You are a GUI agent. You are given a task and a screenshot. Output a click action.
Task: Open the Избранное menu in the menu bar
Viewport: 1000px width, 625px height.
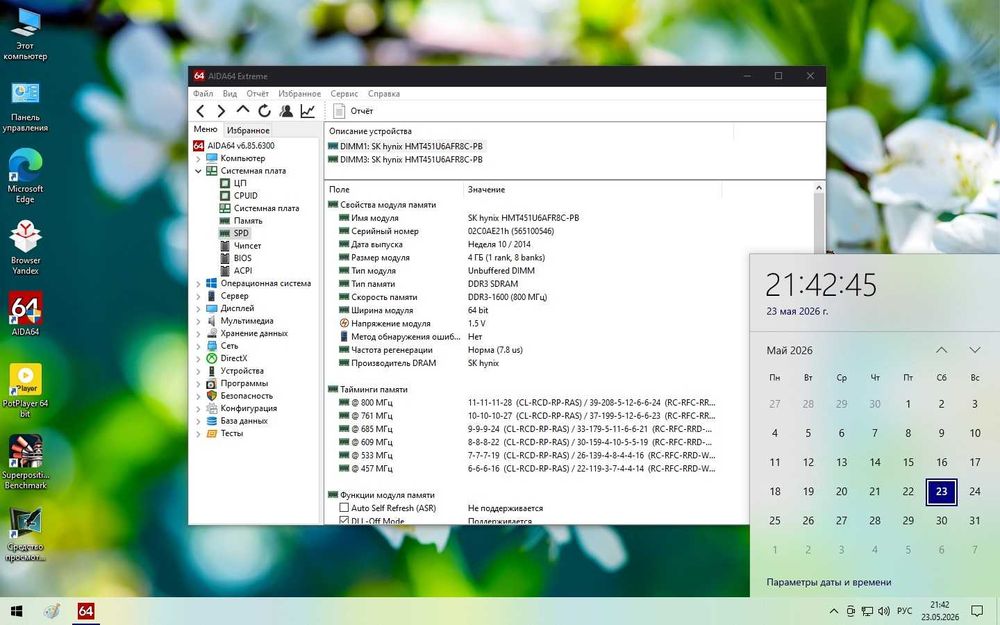pos(299,93)
